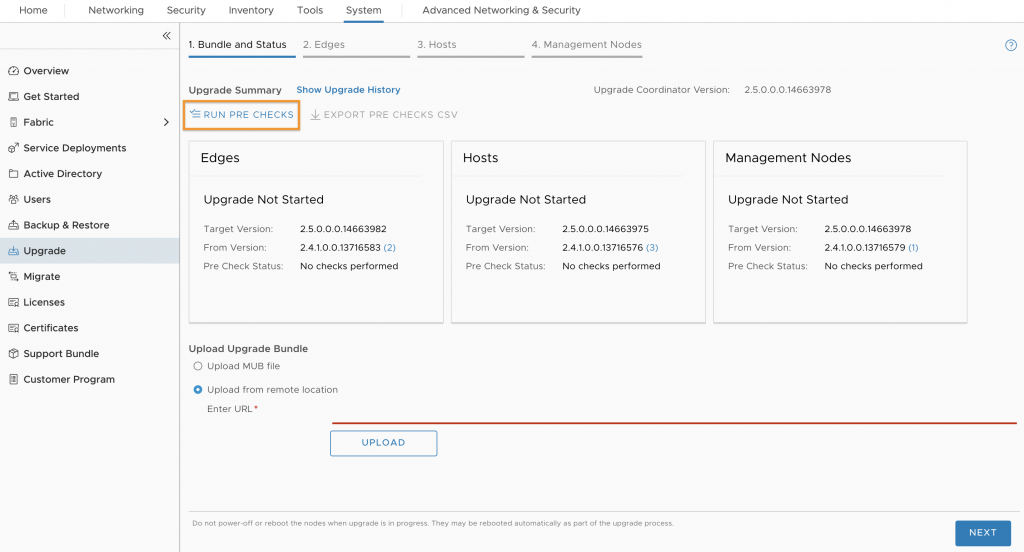This screenshot has width=1024, height=552.
Task: Click the Edges card title
Action: (x=220, y=158)
